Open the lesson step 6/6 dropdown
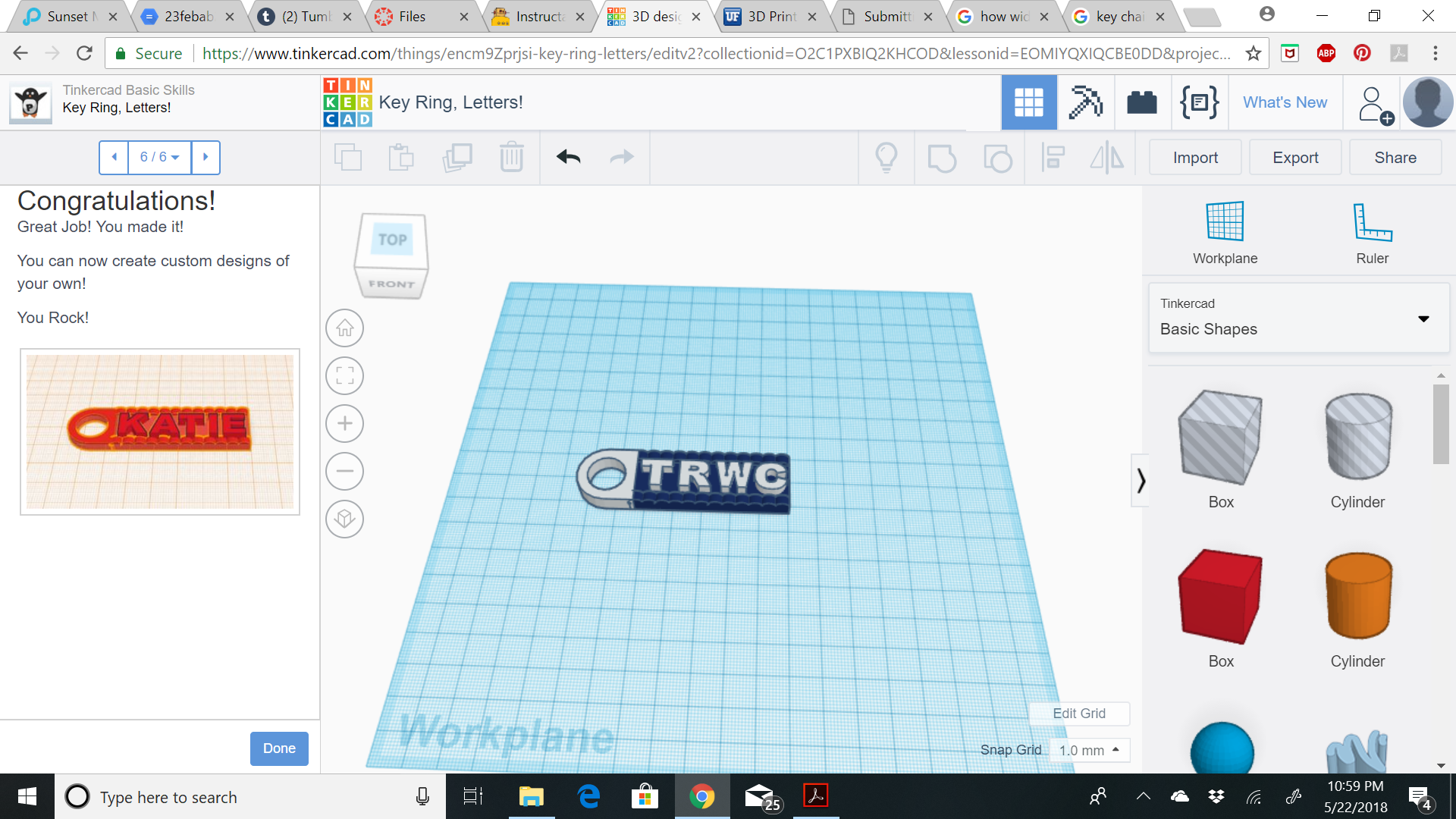Viewport: 1456px width, 819px height. [x=159, y=157]
